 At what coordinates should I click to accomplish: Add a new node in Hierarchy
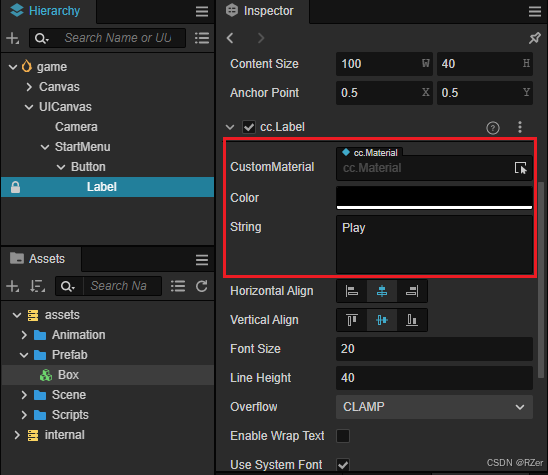[13, 38]
